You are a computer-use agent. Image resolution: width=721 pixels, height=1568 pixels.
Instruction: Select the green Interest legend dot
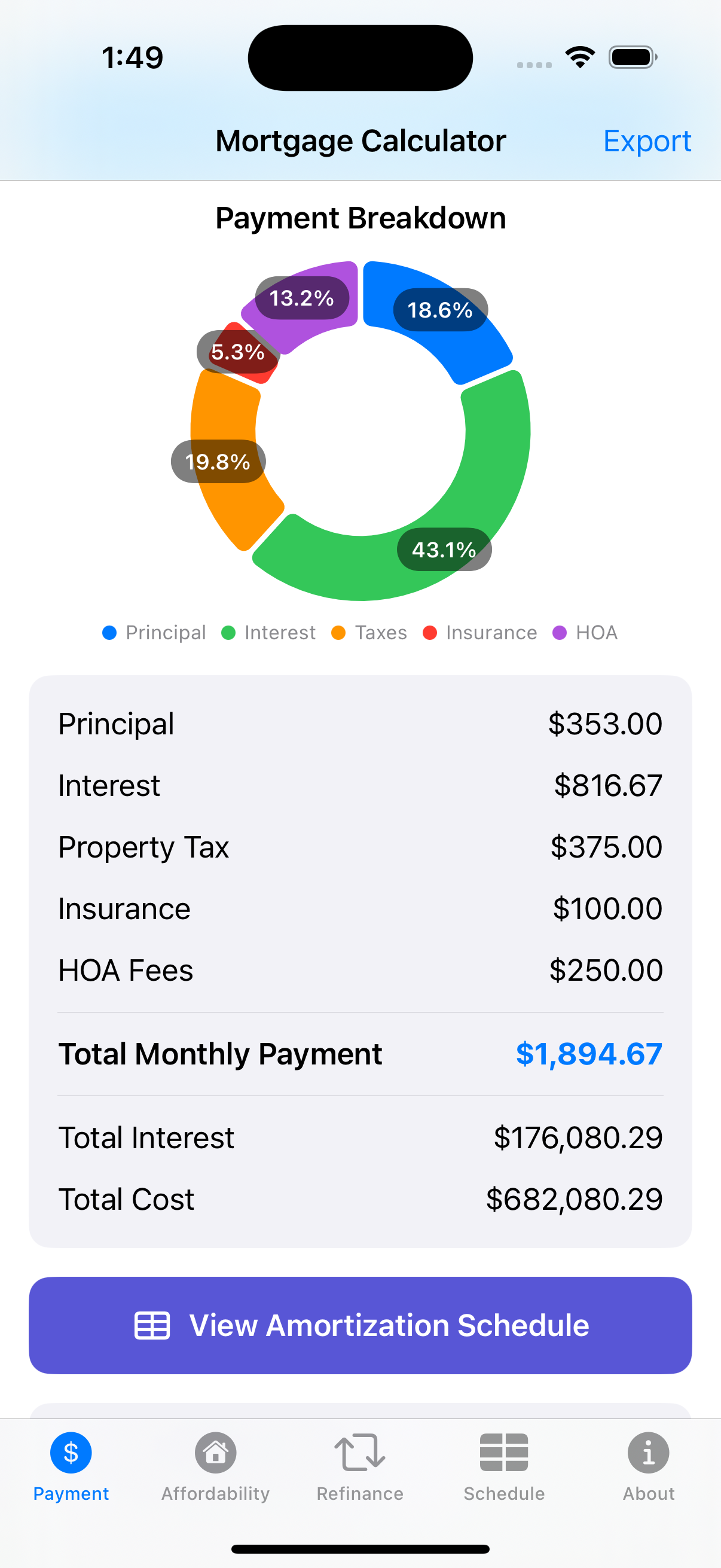(228, 633)
